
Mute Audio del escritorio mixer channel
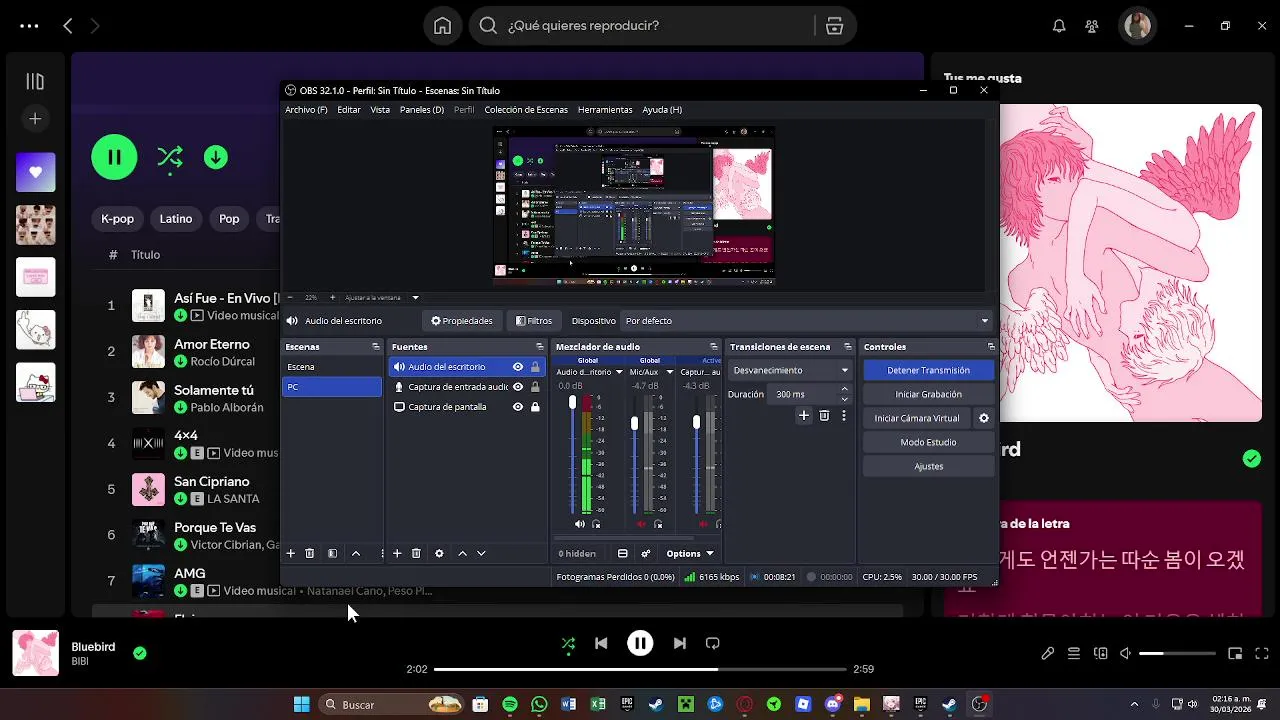(580, 524)
